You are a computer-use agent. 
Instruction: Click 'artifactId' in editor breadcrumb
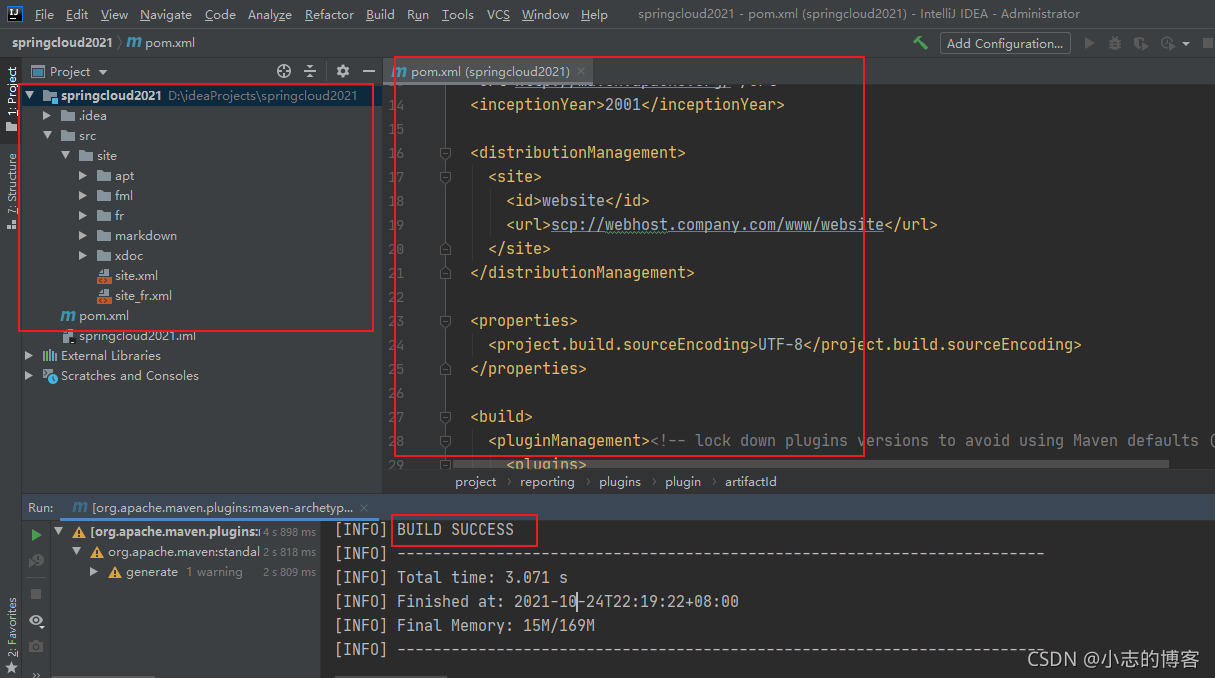(x=750, y=482)
